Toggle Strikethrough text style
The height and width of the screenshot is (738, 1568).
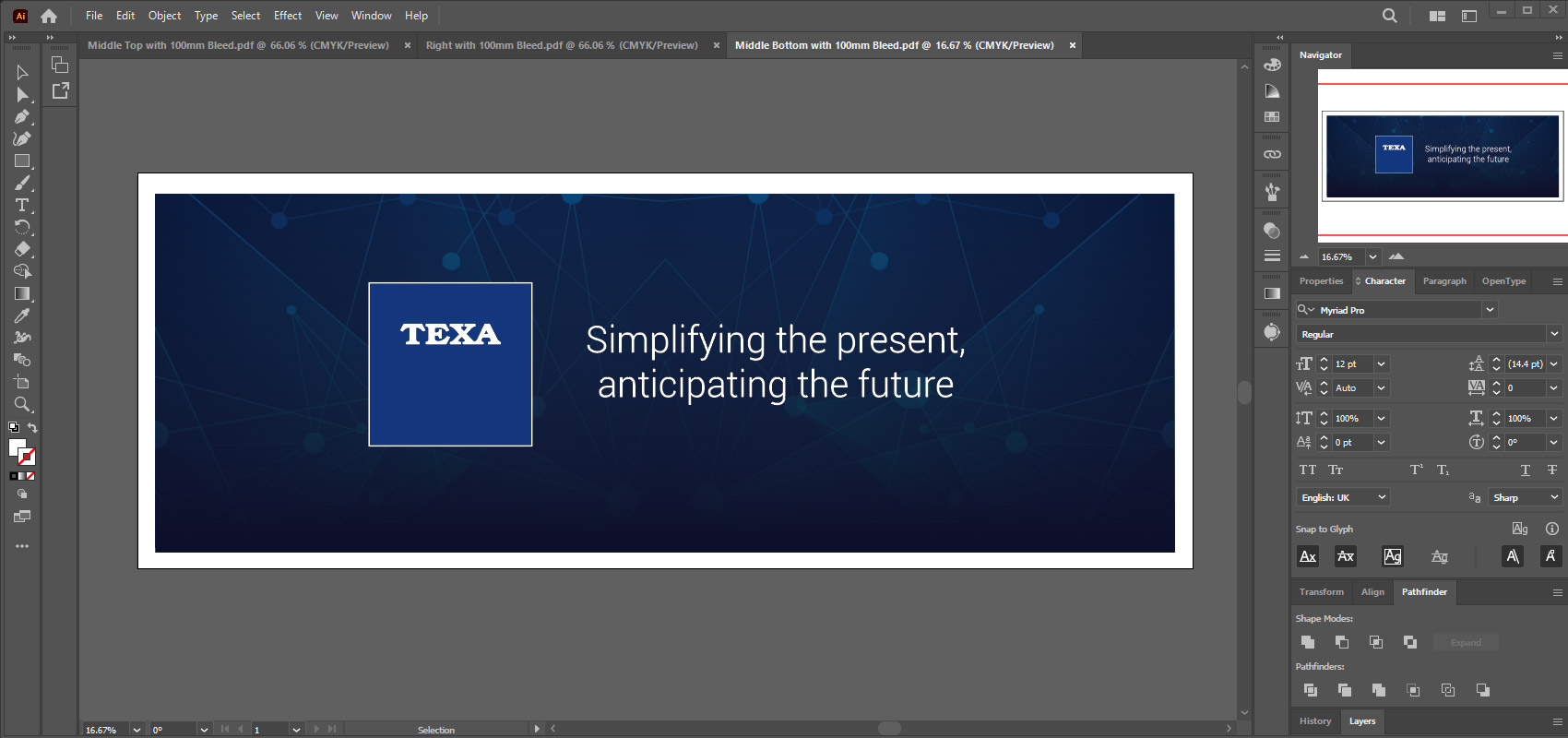[1552, 470]
